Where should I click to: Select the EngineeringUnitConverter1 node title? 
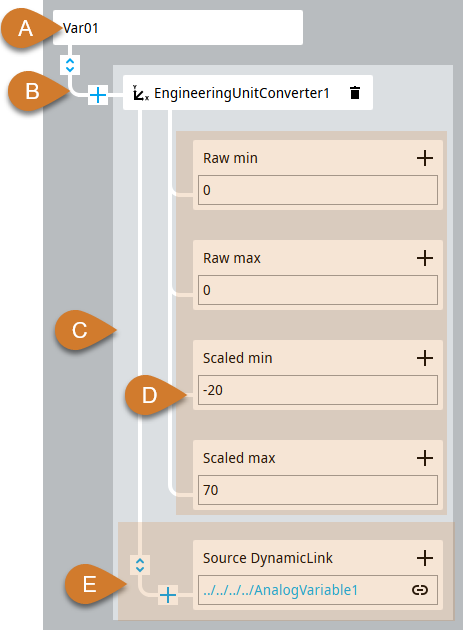point(242,93)
